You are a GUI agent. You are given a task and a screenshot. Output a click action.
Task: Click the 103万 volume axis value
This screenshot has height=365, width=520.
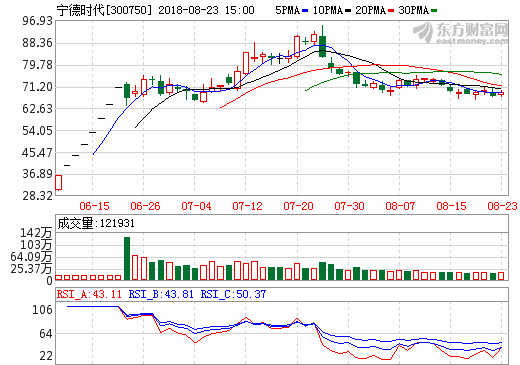[36, 245]
